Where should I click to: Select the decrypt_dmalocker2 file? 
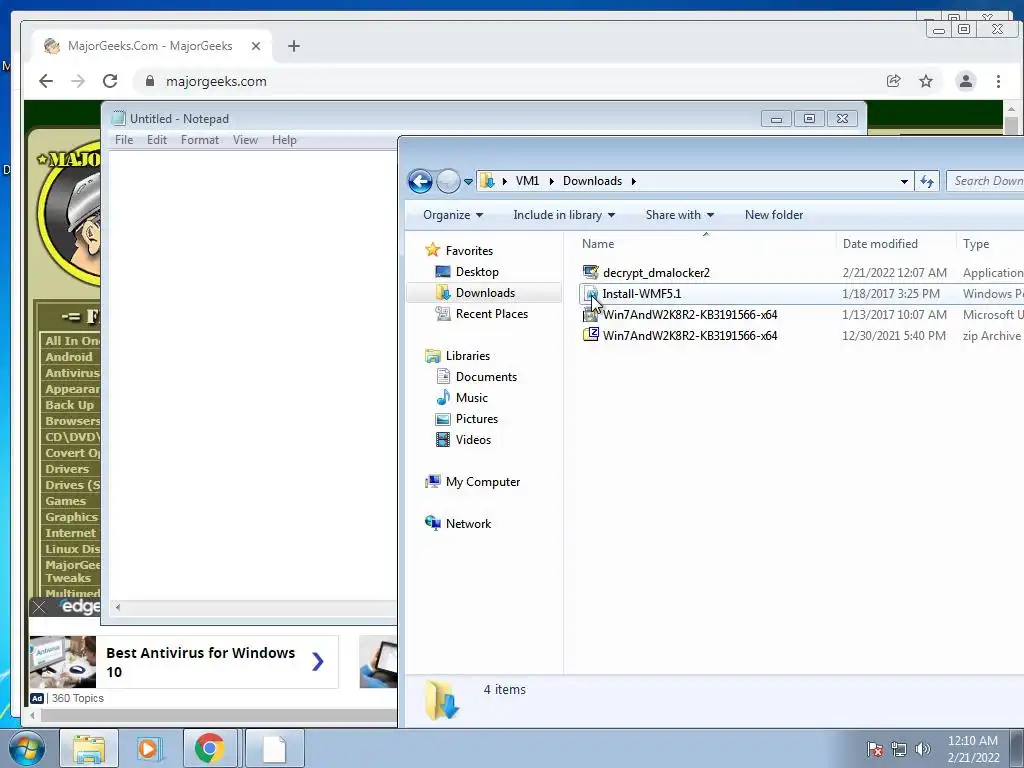click(656, 273)
